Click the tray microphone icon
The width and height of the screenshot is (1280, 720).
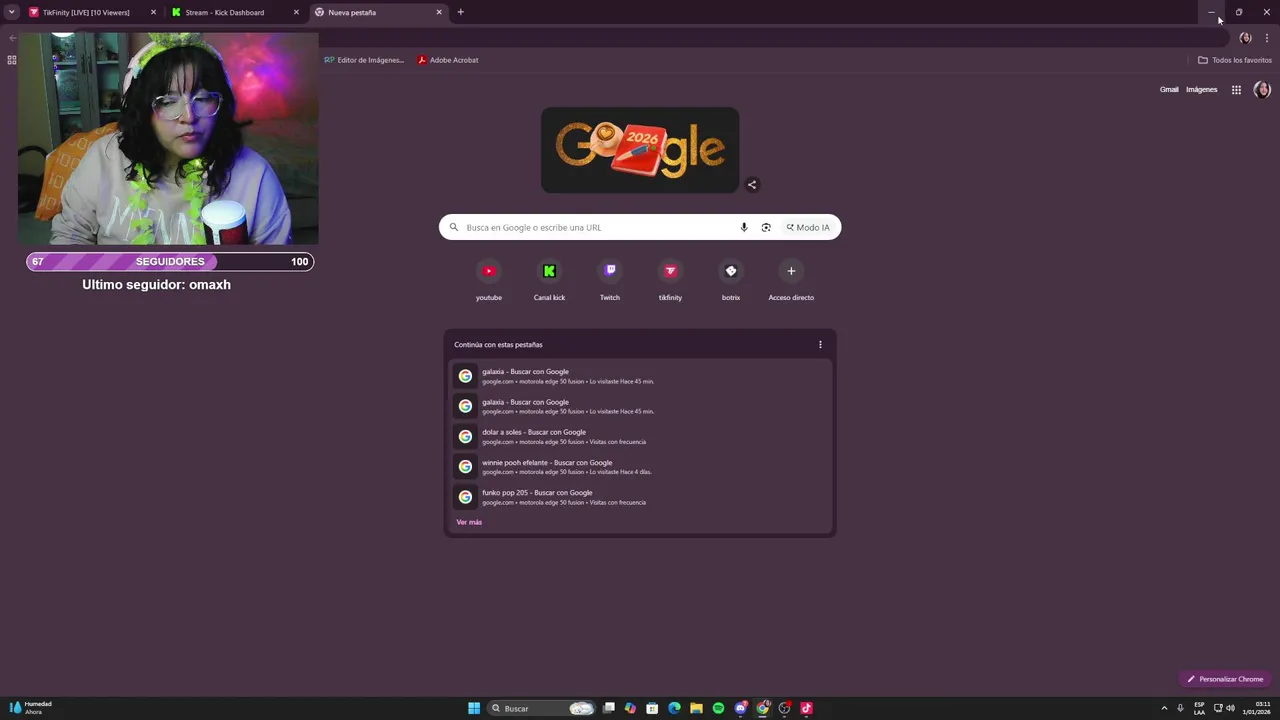coord(1180,708)
